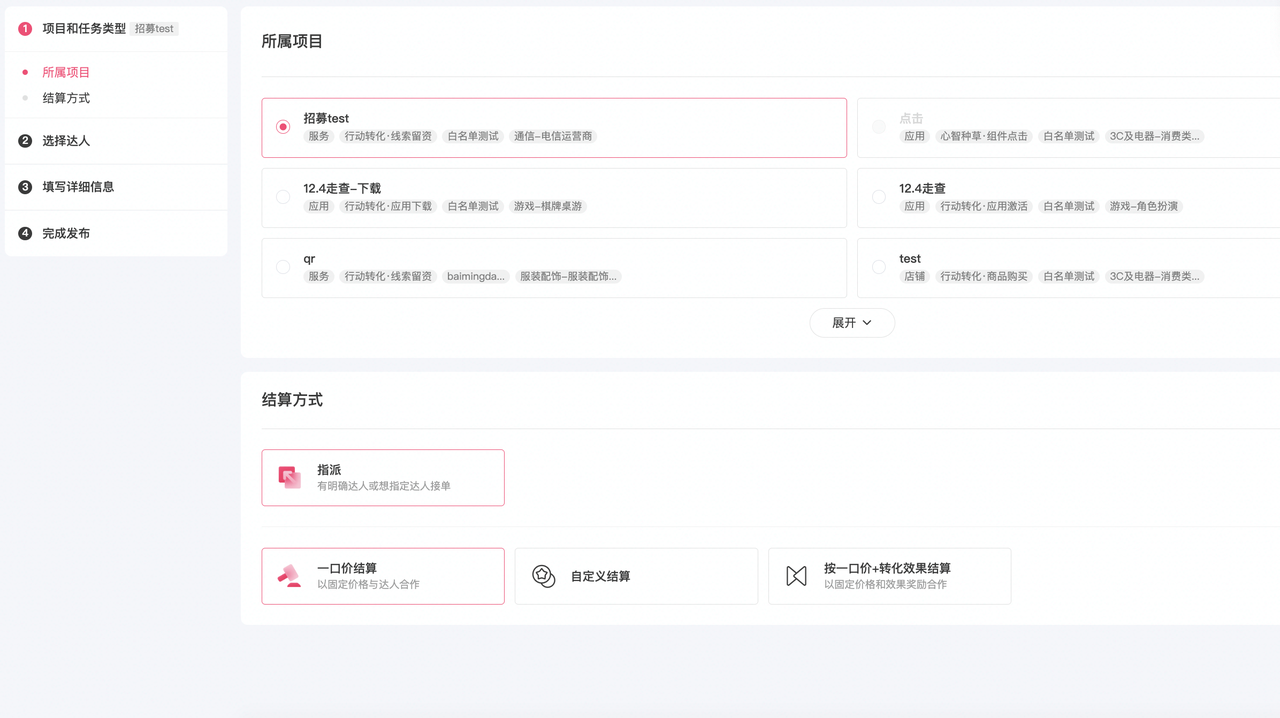This screenshot has height=718, width=1280.
Task: Click 服务 tag on qr card
Action: 319,276
